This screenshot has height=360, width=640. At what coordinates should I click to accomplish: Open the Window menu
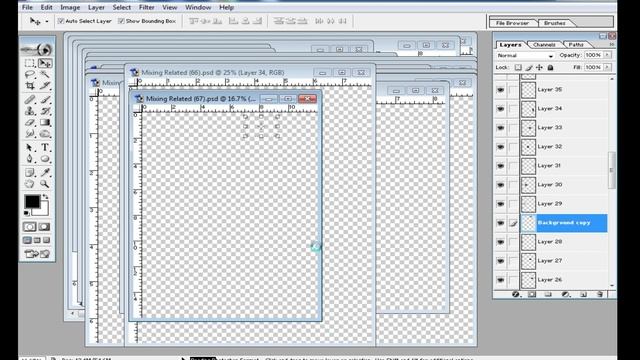coord(198,7)
